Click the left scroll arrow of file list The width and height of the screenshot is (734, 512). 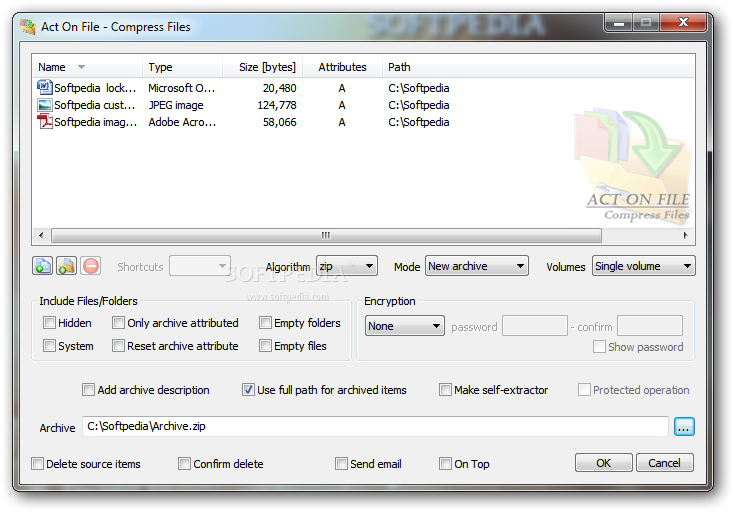[41, 235]
